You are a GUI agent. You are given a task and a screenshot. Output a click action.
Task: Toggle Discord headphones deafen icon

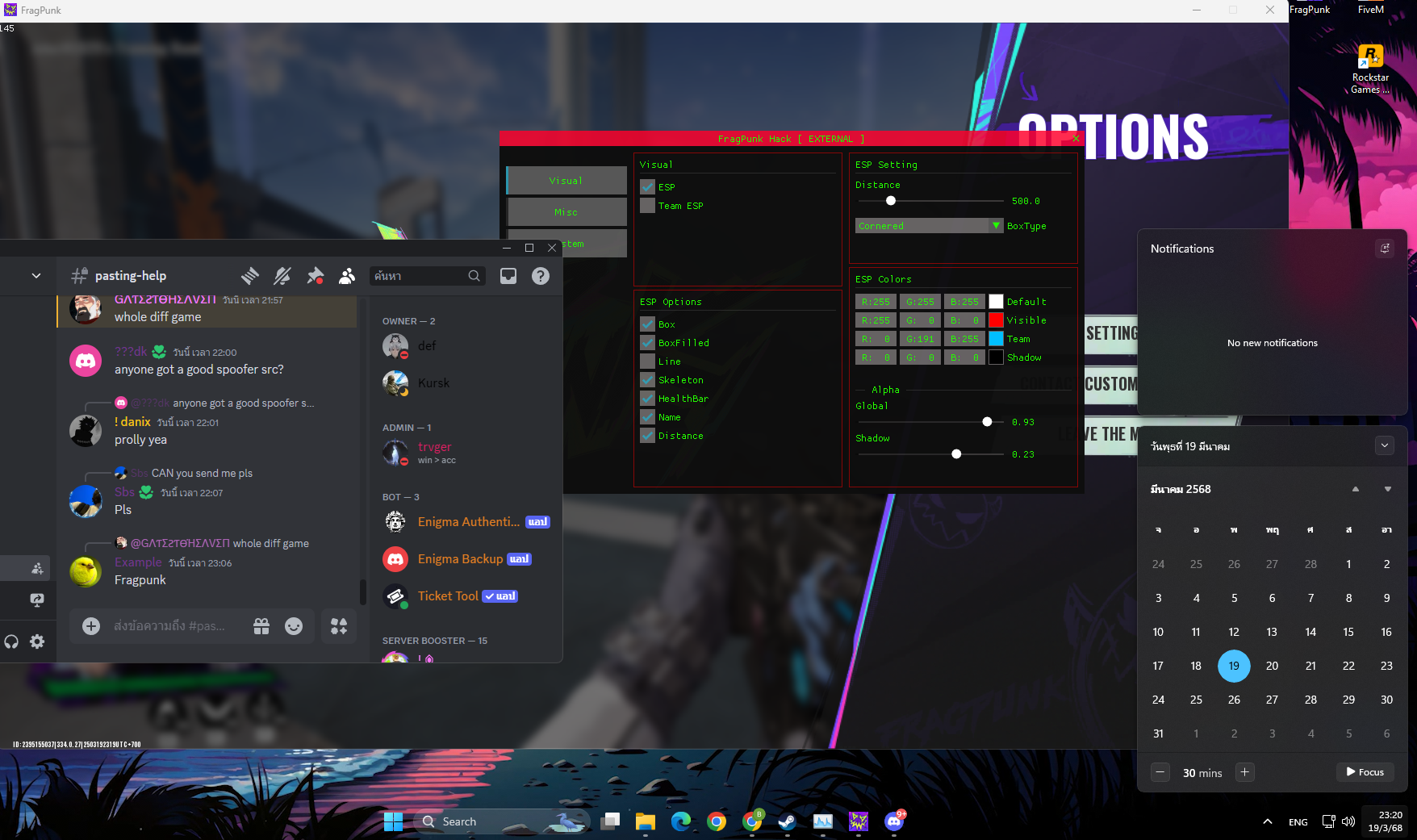click(11, 641)
